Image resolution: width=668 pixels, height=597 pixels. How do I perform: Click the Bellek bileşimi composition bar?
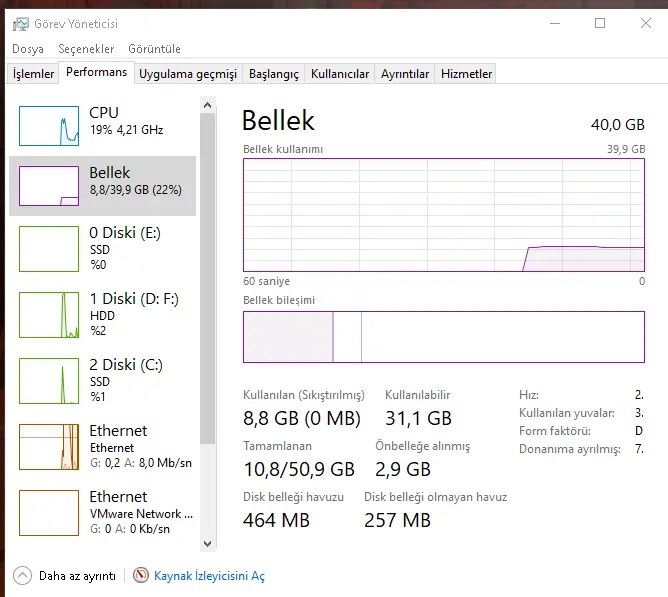(444, 337)
